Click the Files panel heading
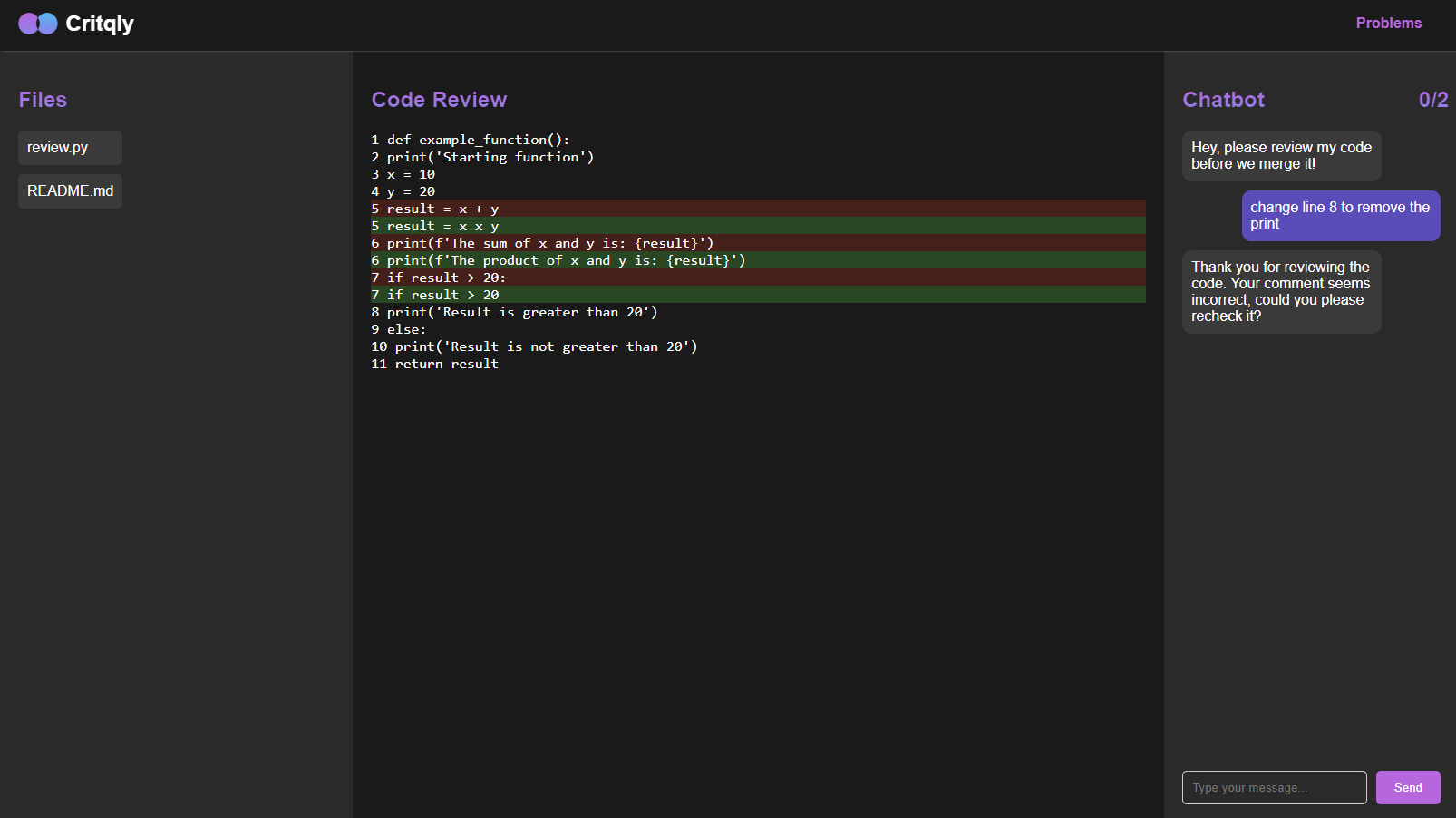The height and width of the screenshot is (818, 1456). click(43, 100)
